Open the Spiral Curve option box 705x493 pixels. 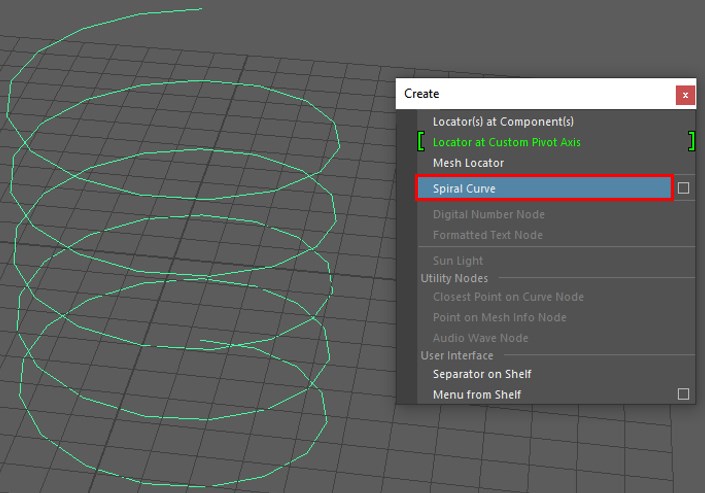tap(684, 188)
